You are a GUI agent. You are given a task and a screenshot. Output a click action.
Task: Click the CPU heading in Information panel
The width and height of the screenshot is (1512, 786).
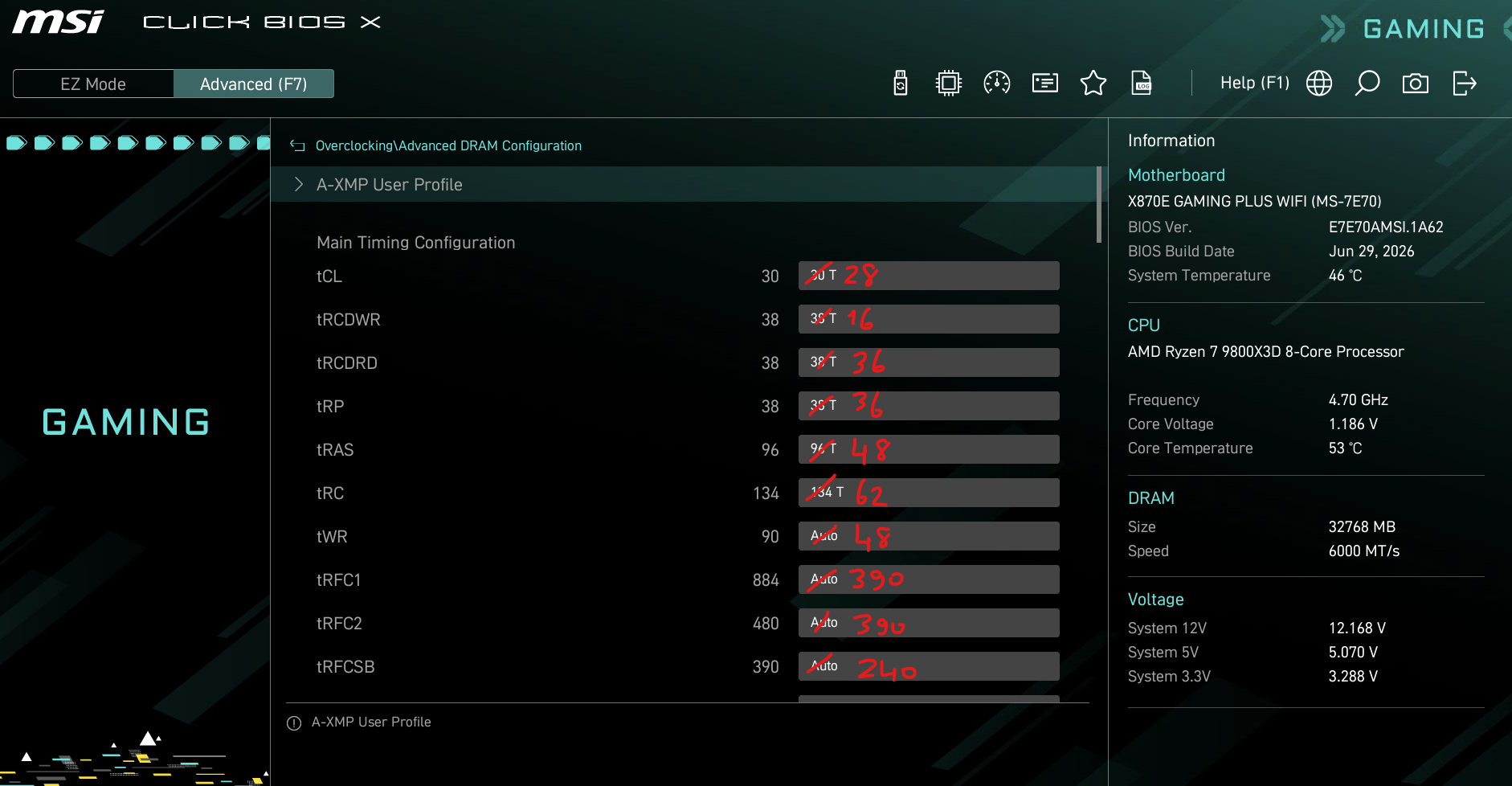pyautogui.click(x=1144, y=325)
